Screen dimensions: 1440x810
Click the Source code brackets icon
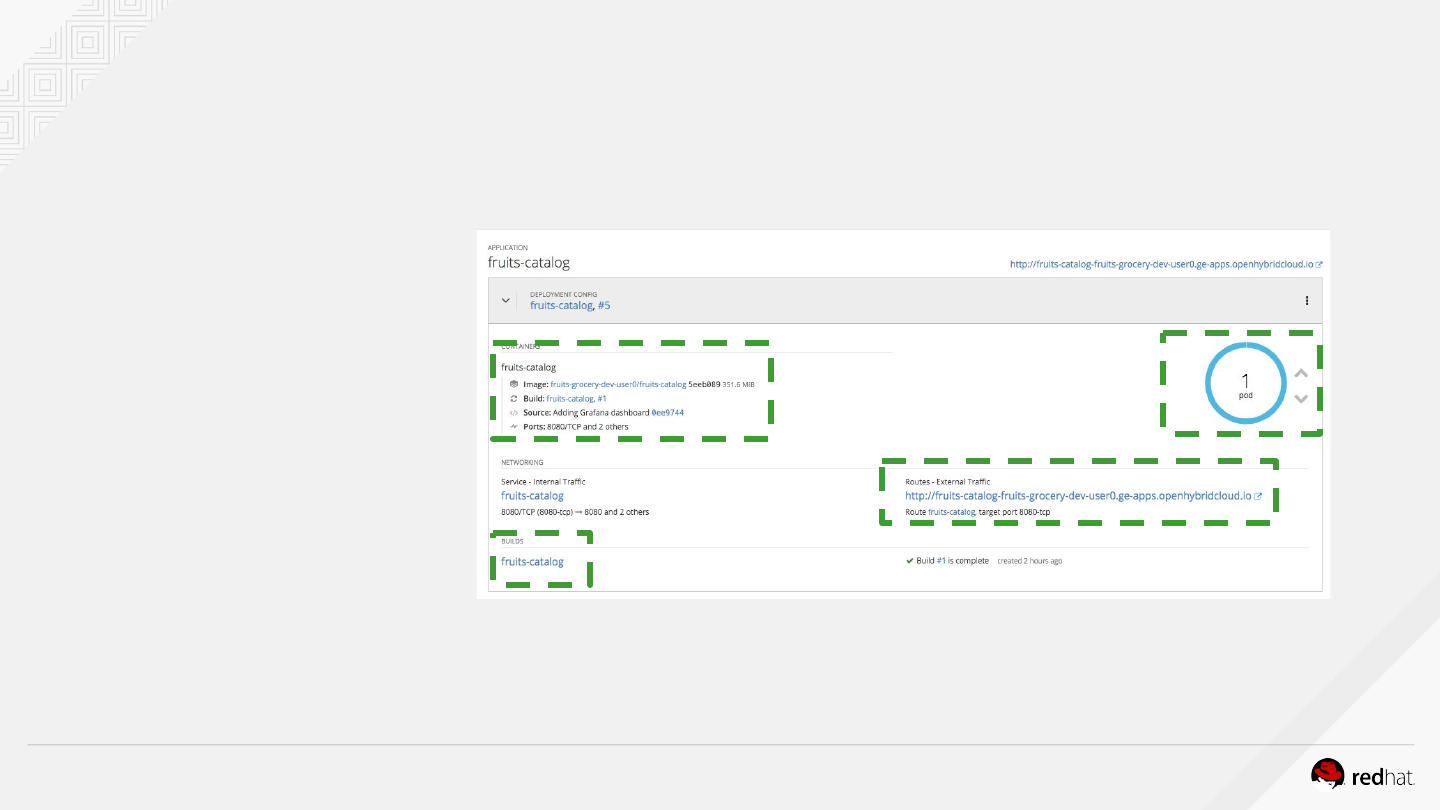(x=514, y=412)
